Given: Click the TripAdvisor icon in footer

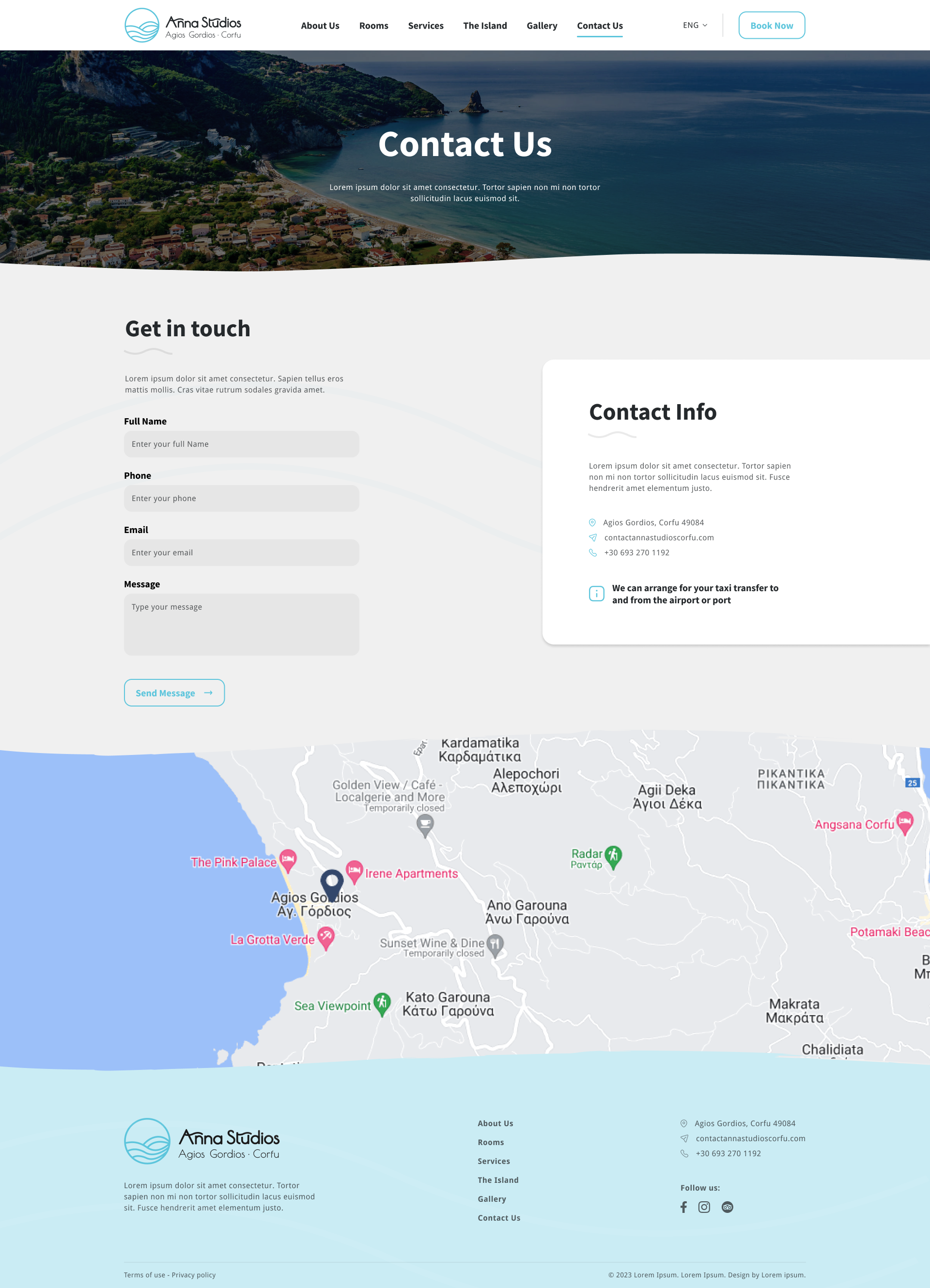Looking at the screenshot, I should click(727, 1207).
